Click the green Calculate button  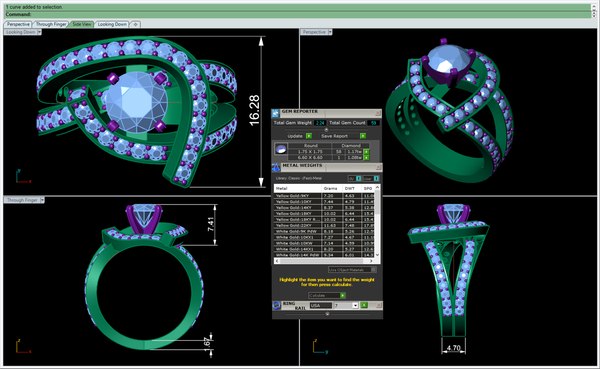click(x=343, y=296)
